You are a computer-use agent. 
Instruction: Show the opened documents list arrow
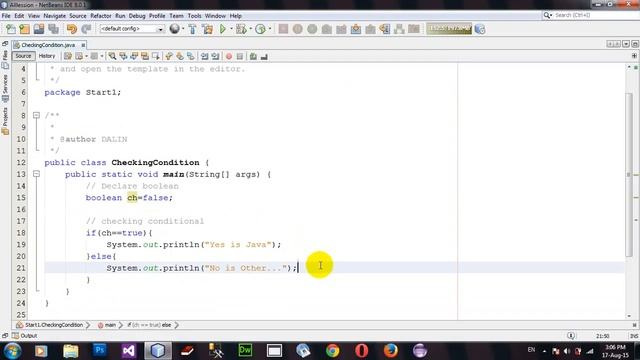pyautogui.click(x=626, y=44)
